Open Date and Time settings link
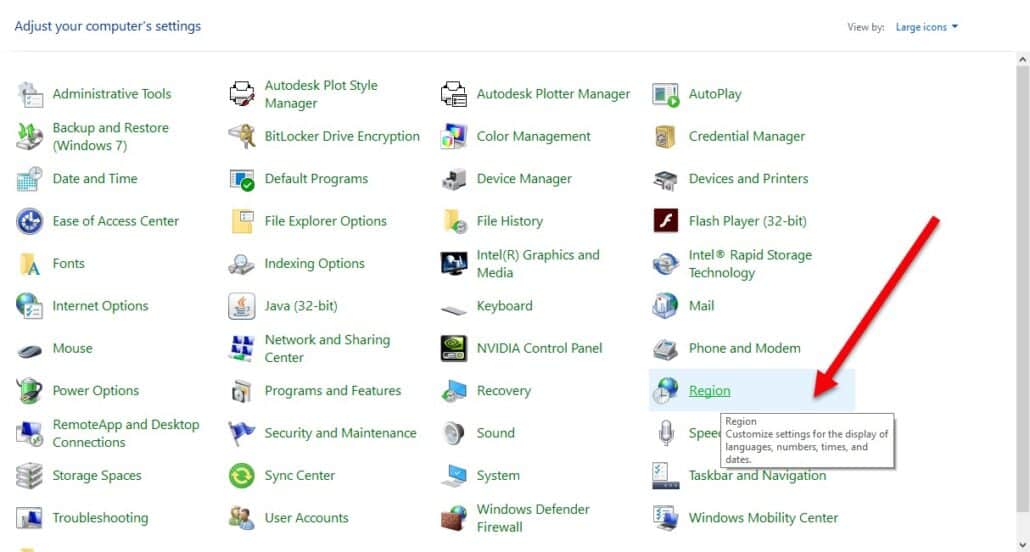 95,179
